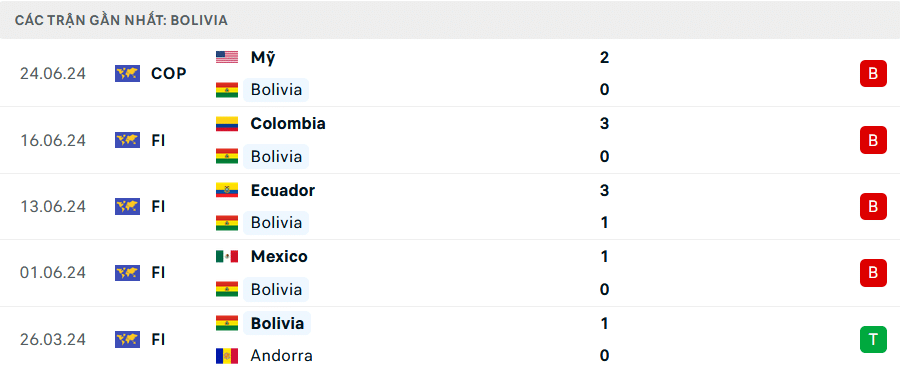The width and height of the screenshot is (900, 372).
Task: Click the green T badge for the Andorra match
Action: [x=873, y=339]
